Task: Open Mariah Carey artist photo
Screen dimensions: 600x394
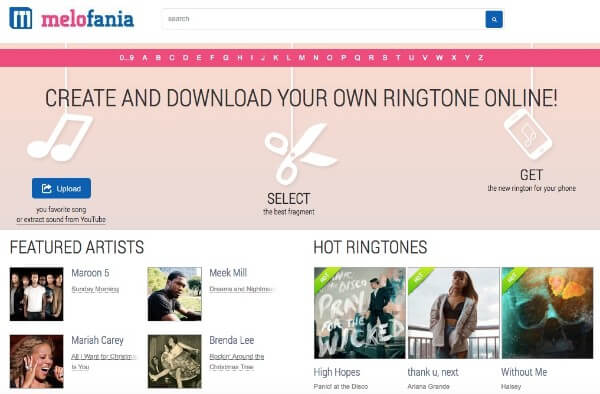Action: 37,361
